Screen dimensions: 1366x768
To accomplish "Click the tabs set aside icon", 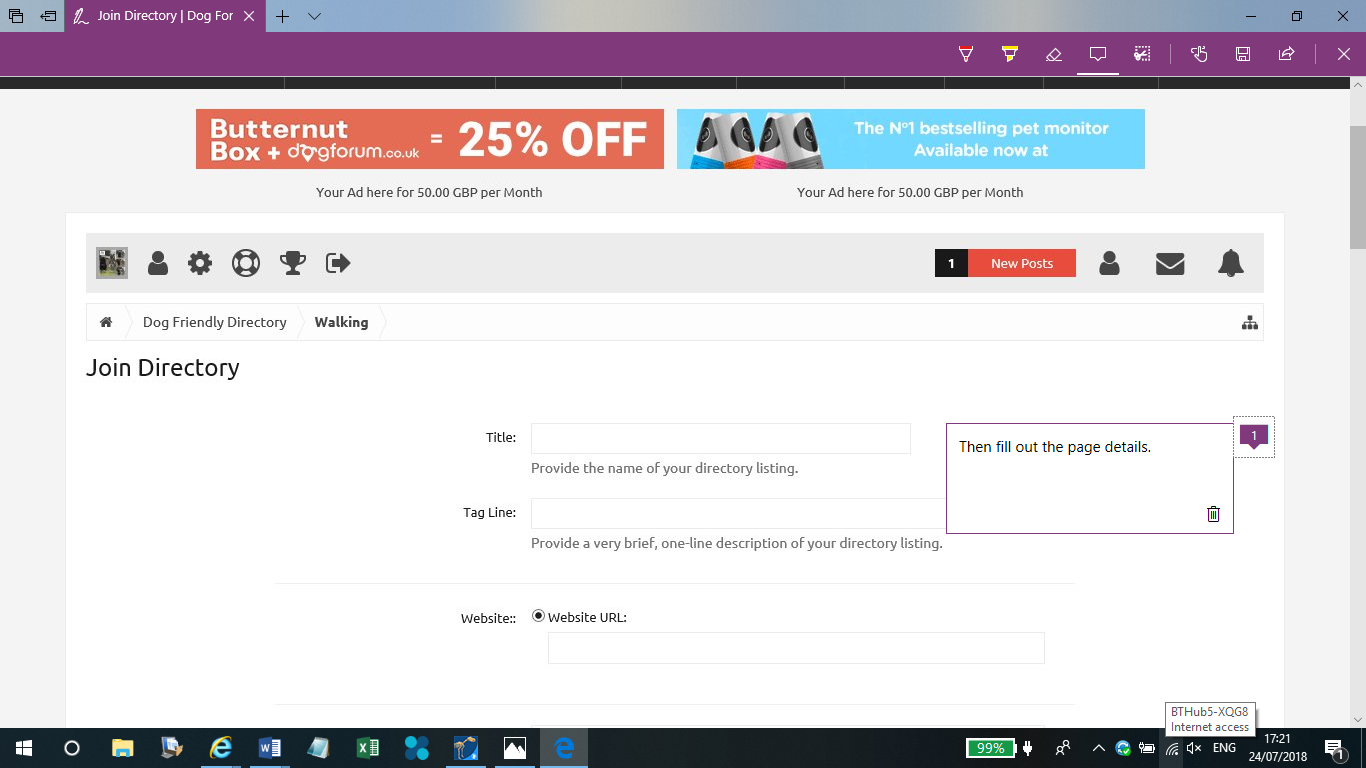I will (x=16, y=16).
